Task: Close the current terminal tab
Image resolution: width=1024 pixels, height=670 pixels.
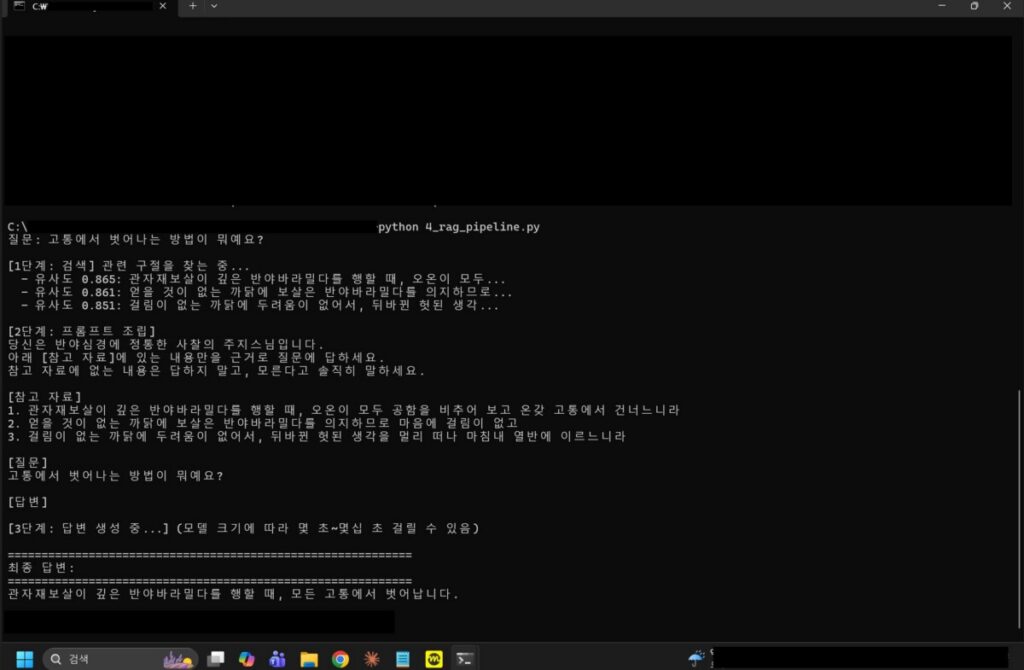Action: (x=163, y=6)
